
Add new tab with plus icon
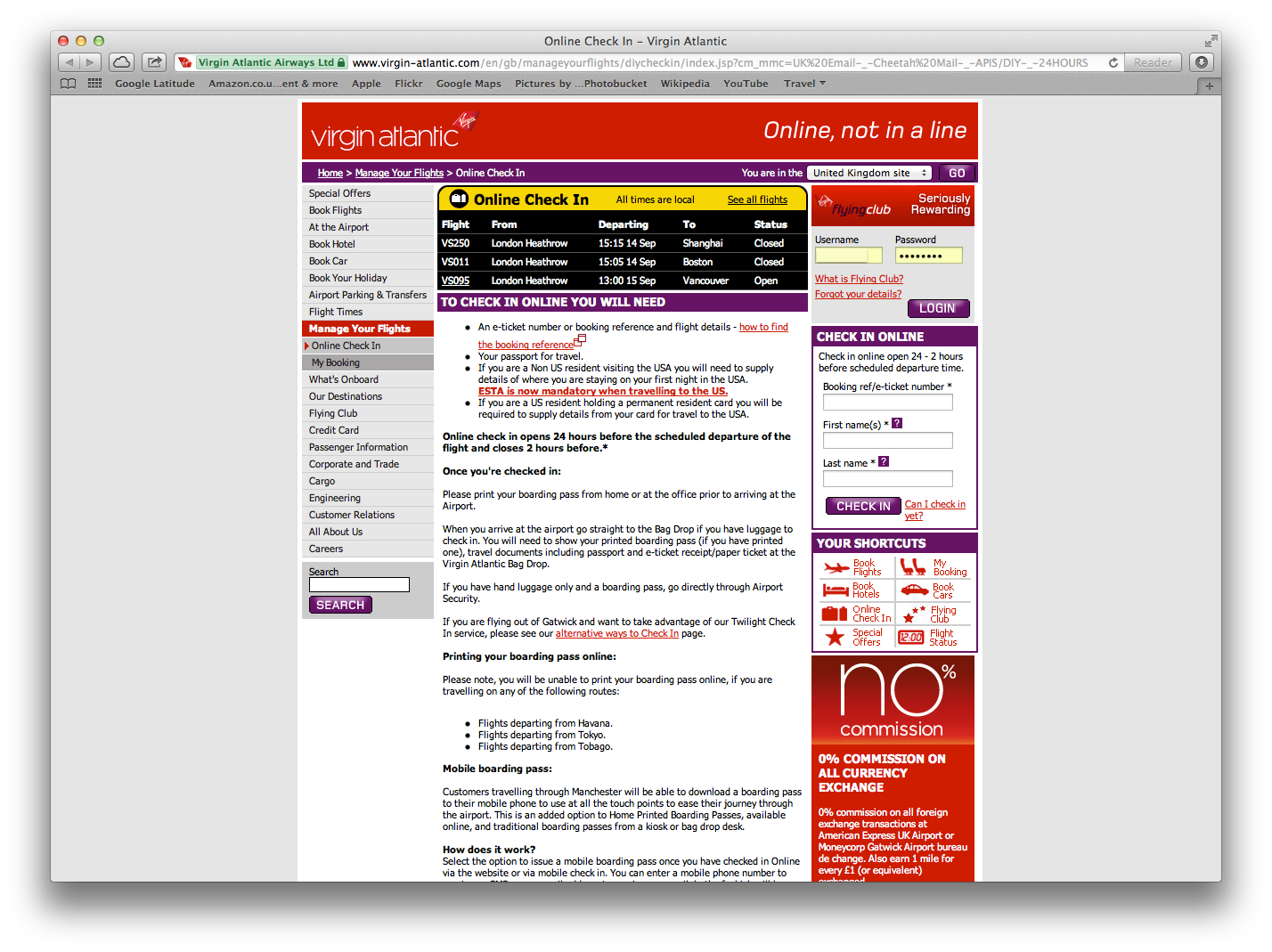[1209, 85]
